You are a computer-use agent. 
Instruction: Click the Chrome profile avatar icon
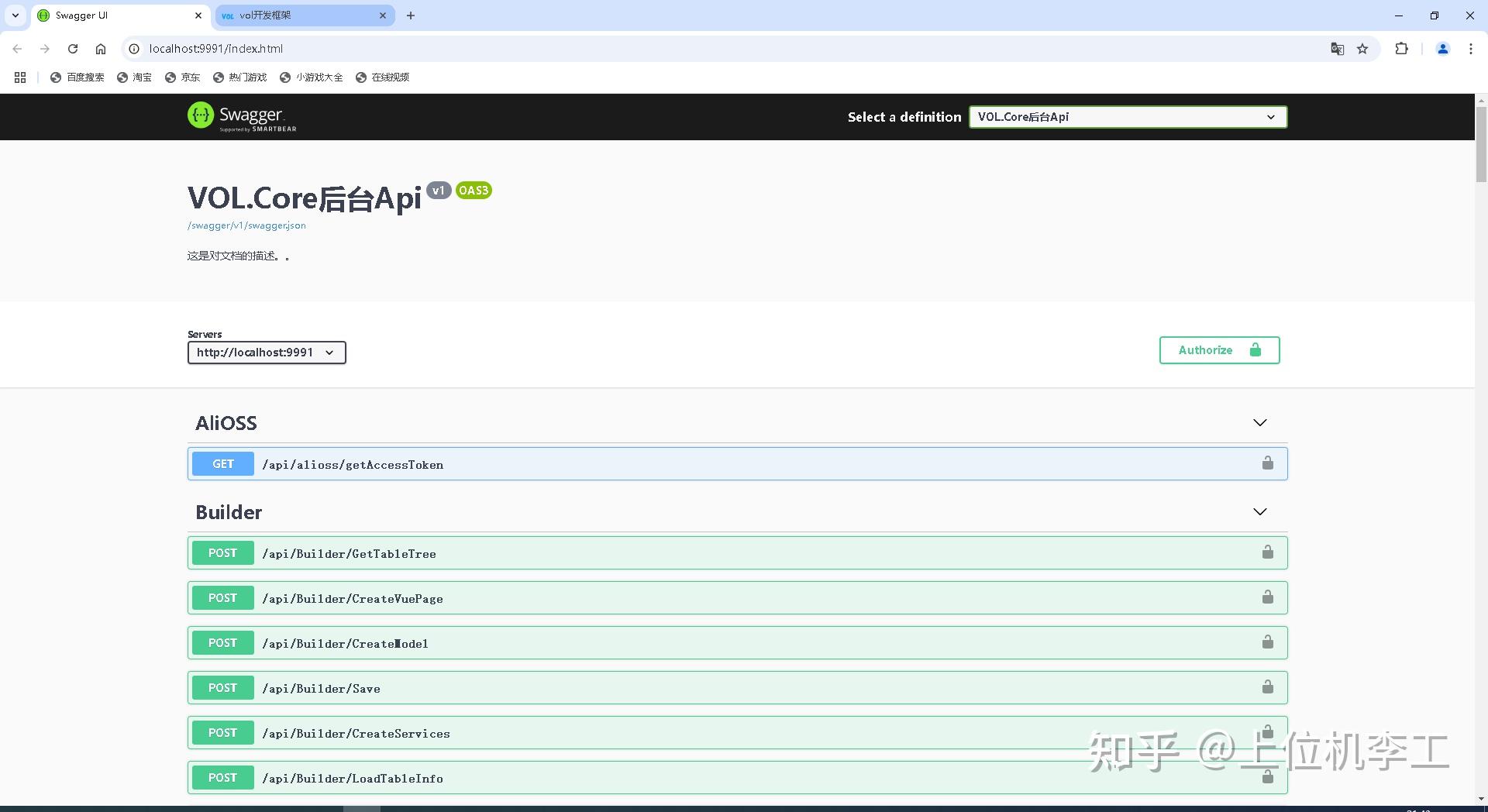[x=1441, y=48]
